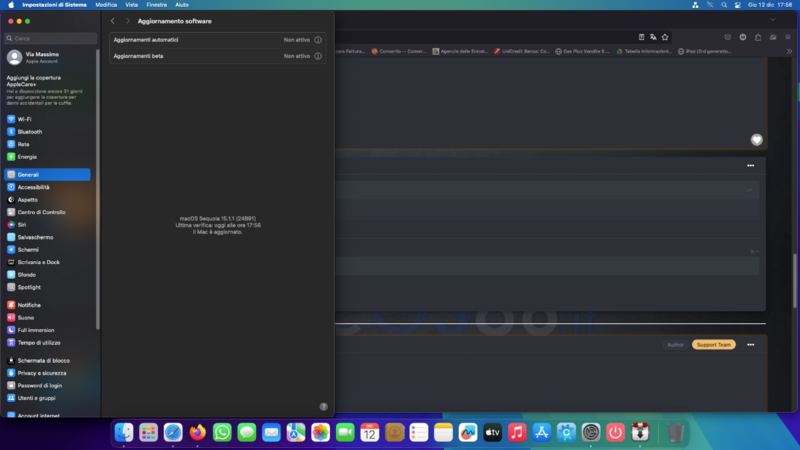Open the Vista menu in the menu bar
Screen dimensions: 800x450
pyautogui.click(x=131, y=5)
